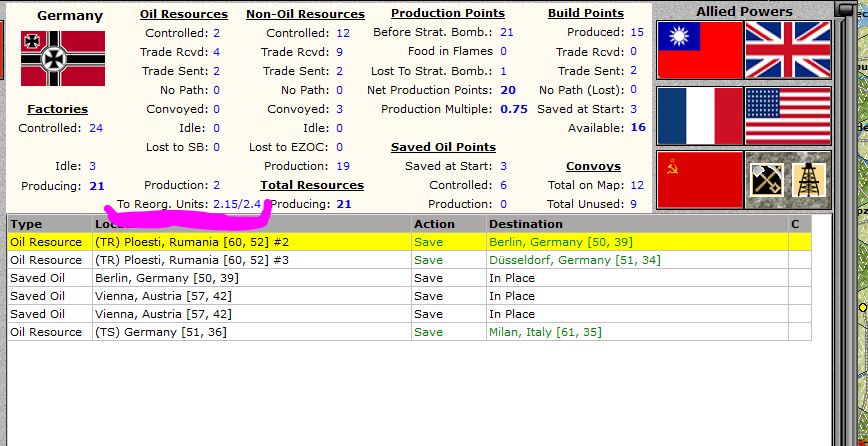Image resolution: width=868 pixels, height=446 pixels.
Task: Click the Production Multiple value 0.75
Action: click(514, 109)
